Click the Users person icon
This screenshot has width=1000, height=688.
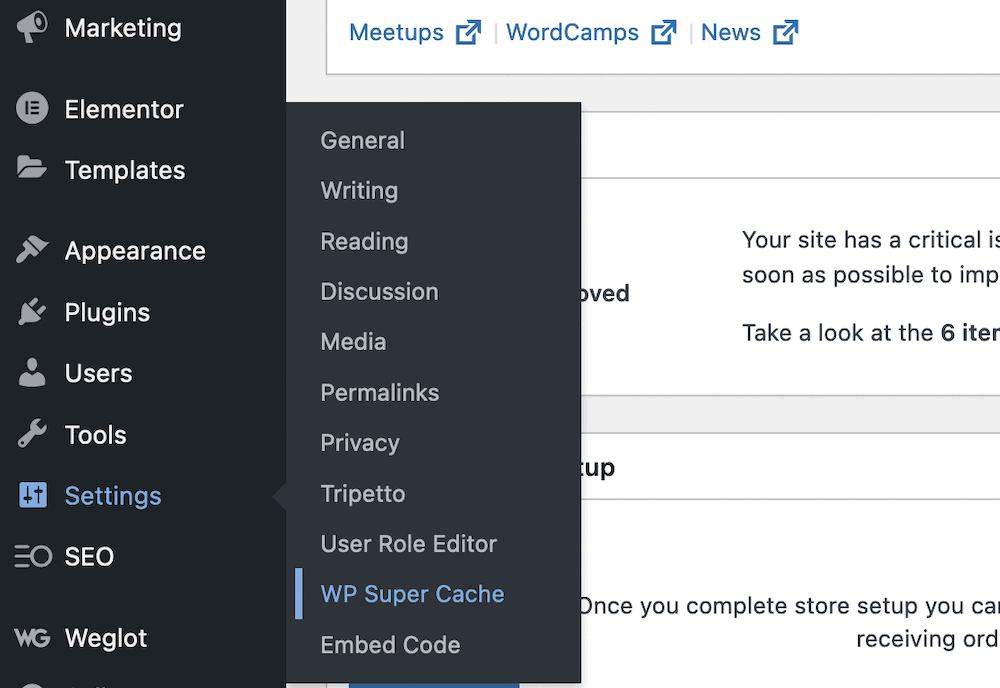pos(32,372)
